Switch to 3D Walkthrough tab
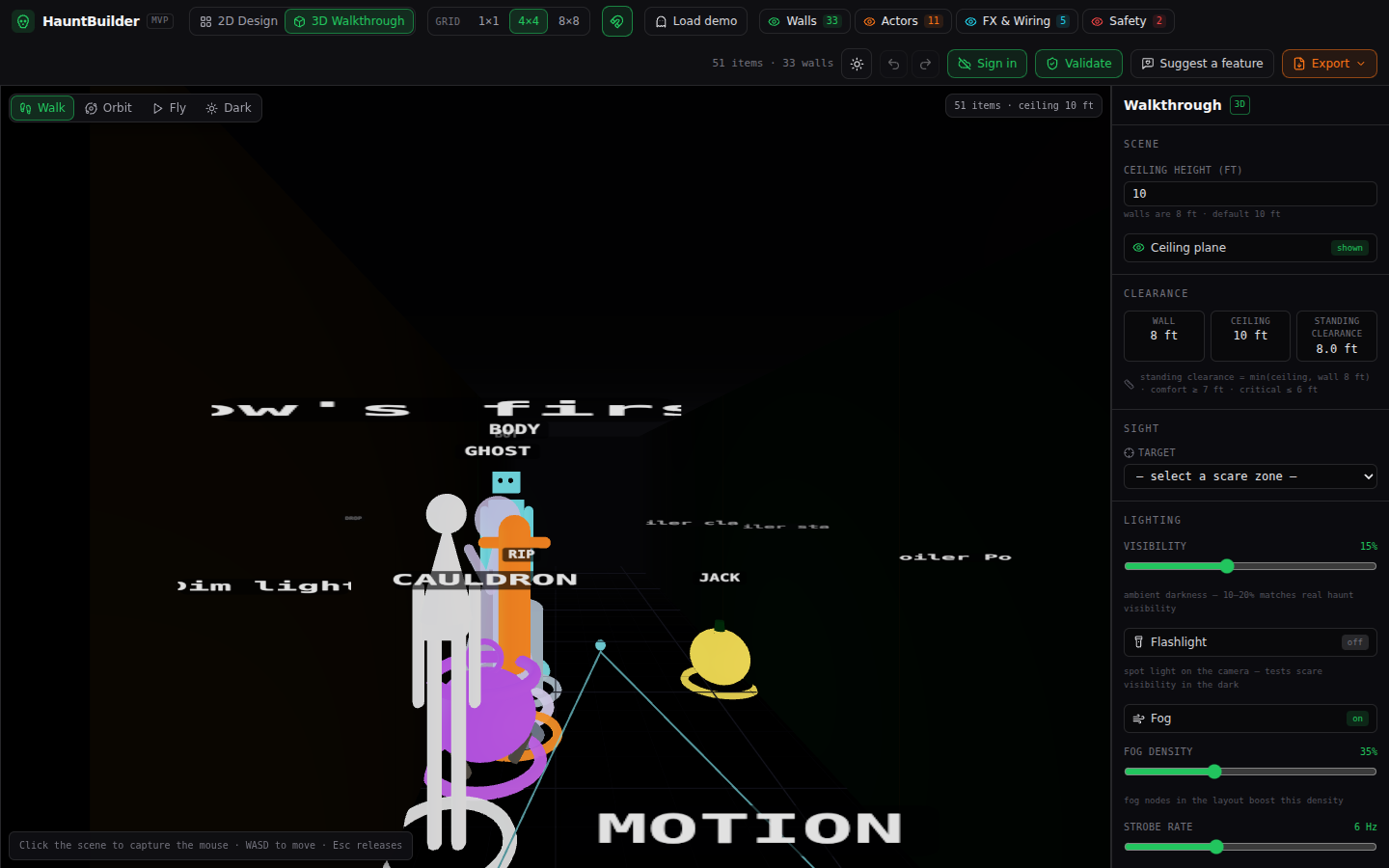This screenshot has height=868, width=1389. click(x=349, y=21)
